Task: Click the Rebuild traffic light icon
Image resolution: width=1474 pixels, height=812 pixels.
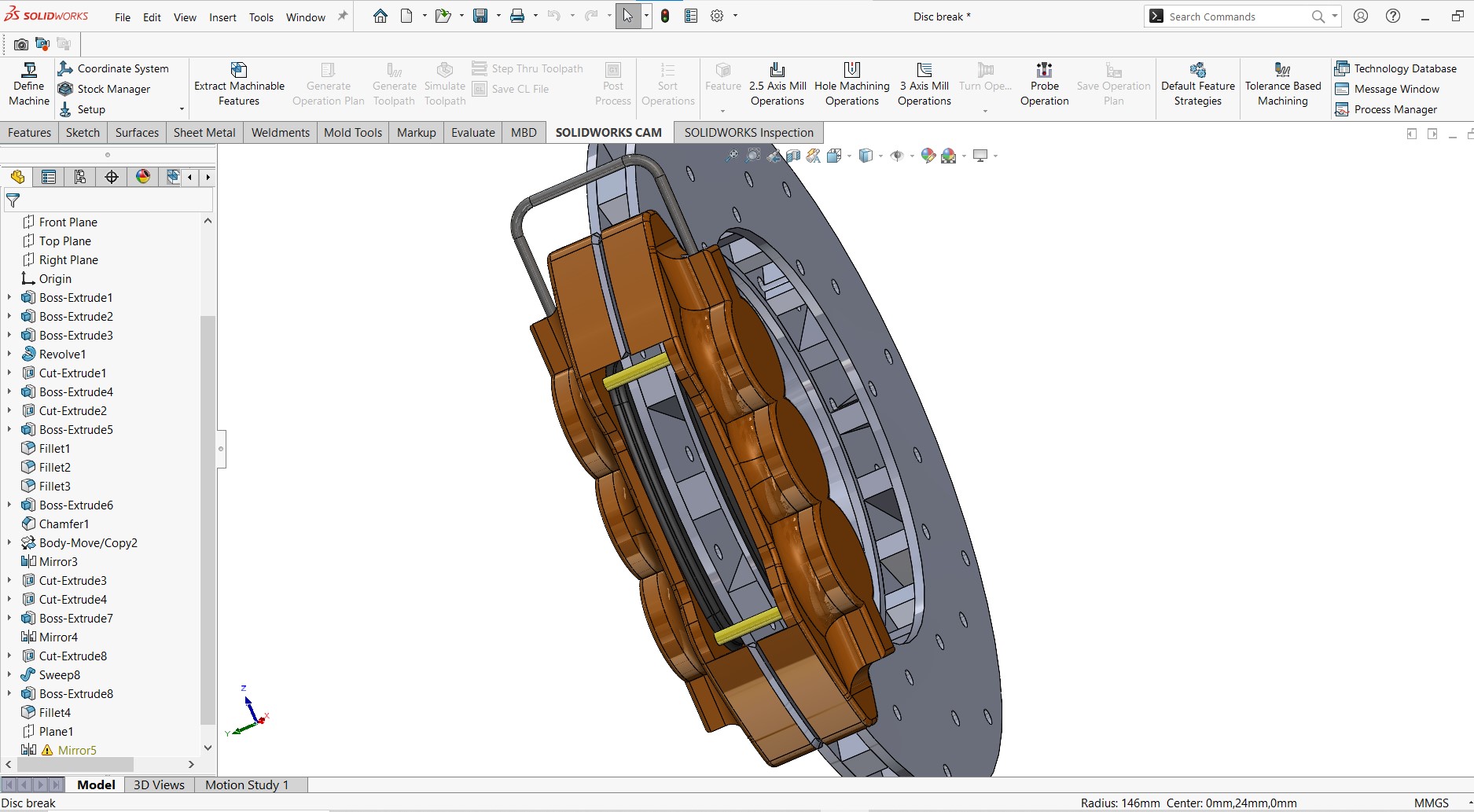Action: pyautogui.click(x=665, y=16)
